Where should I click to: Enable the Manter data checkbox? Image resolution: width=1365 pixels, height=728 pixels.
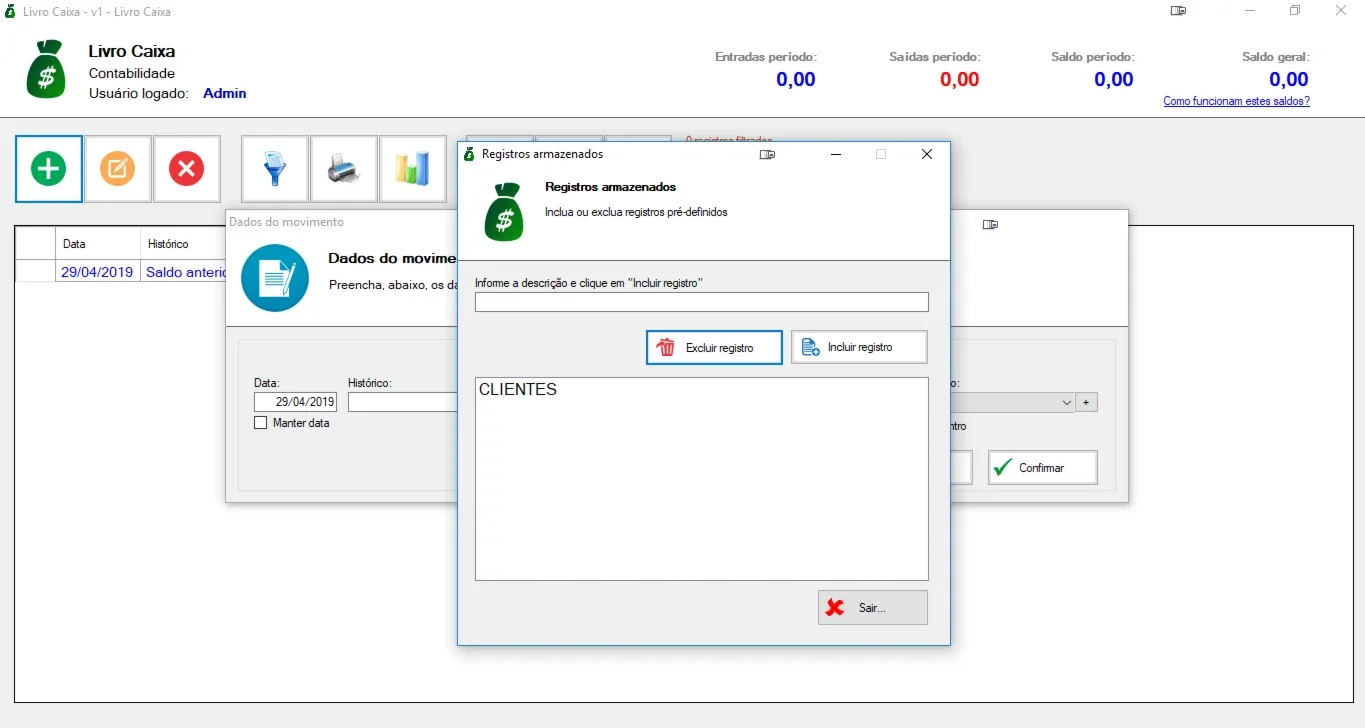pos(261,423)
